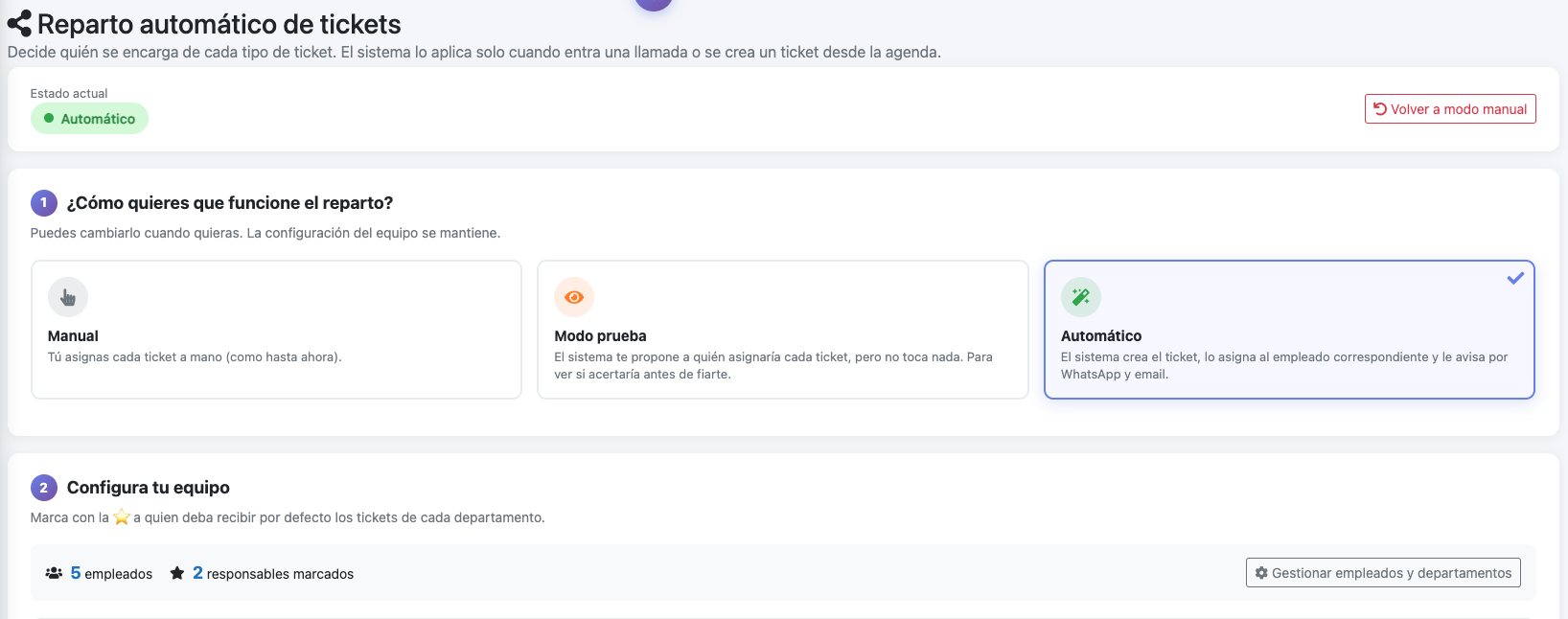
Task: Click the employees group icon
Action: pyautogui.click(x=54, y=573)
